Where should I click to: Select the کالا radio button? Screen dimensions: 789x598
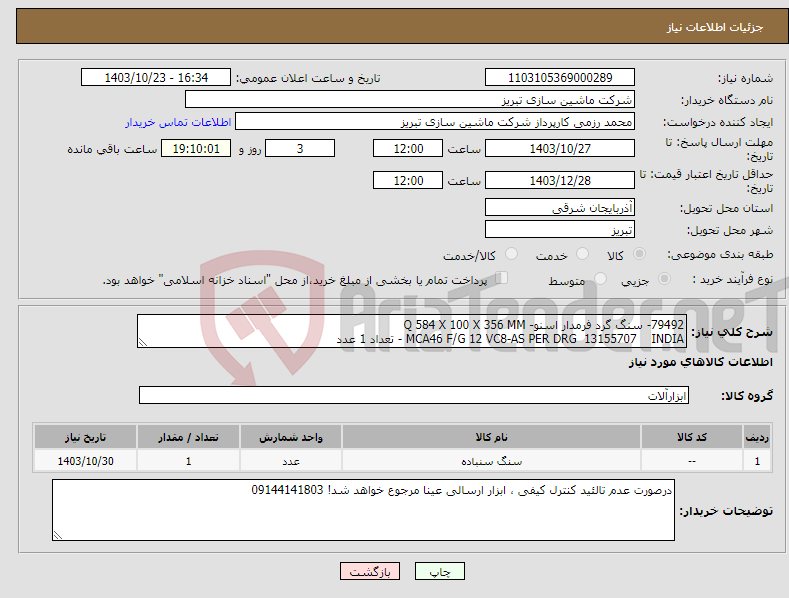point(640,254)
